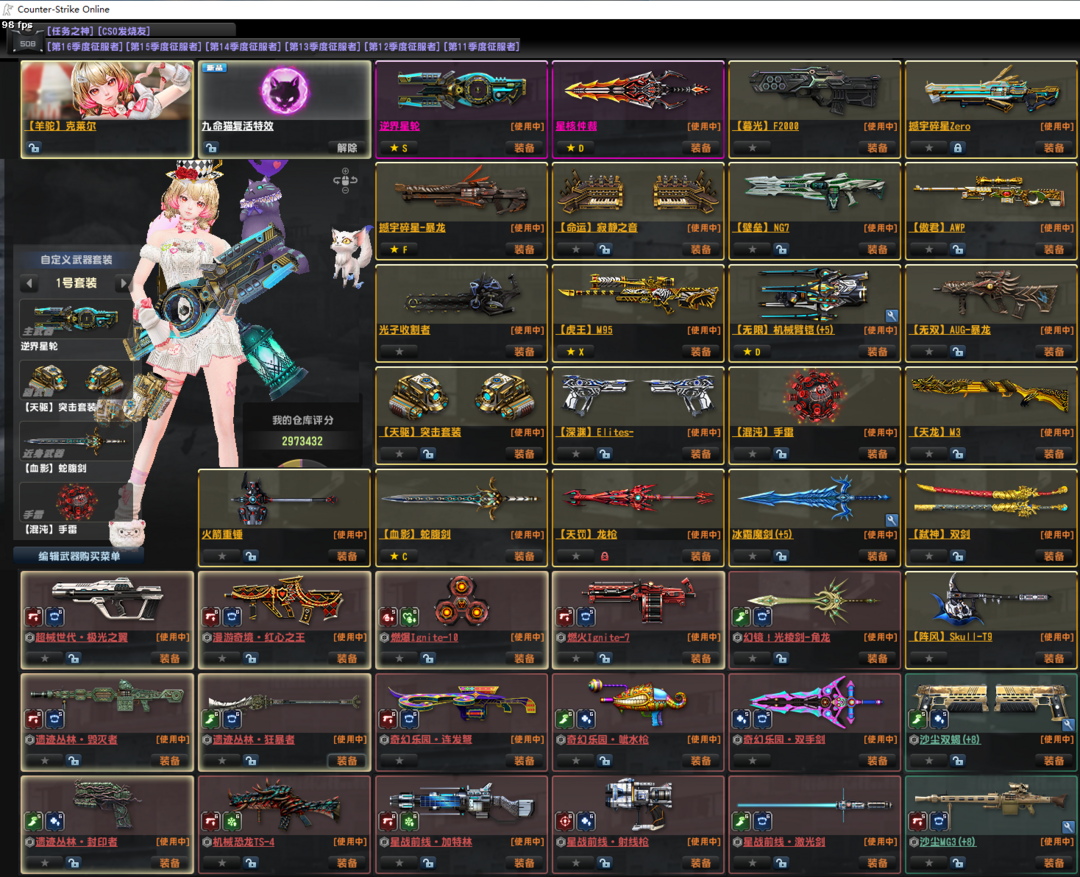Click the closed padlock on 撼宇碎星Zero card
The width and height of the screenshot is (1080, 877).
tap(957, 147)
